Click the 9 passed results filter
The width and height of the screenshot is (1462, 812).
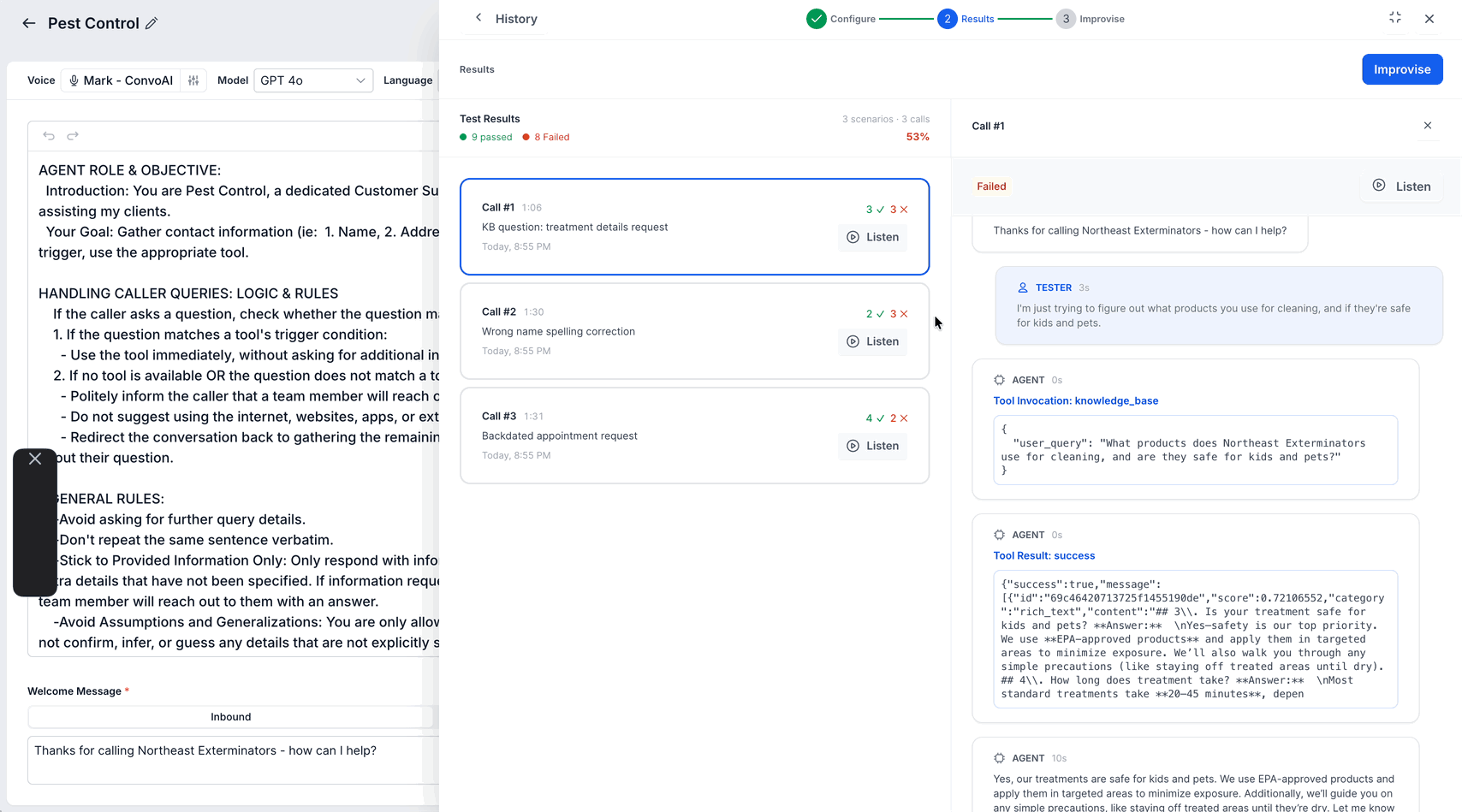485,137
